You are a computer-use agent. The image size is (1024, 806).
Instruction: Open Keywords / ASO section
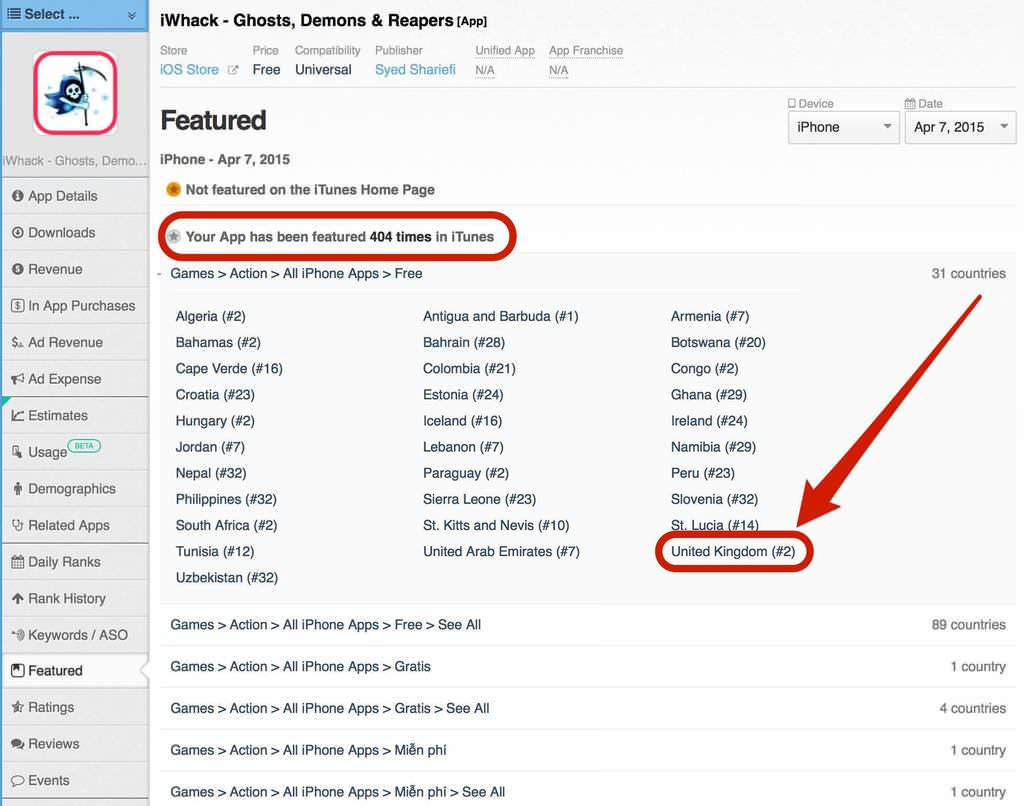tap(74, 635)
